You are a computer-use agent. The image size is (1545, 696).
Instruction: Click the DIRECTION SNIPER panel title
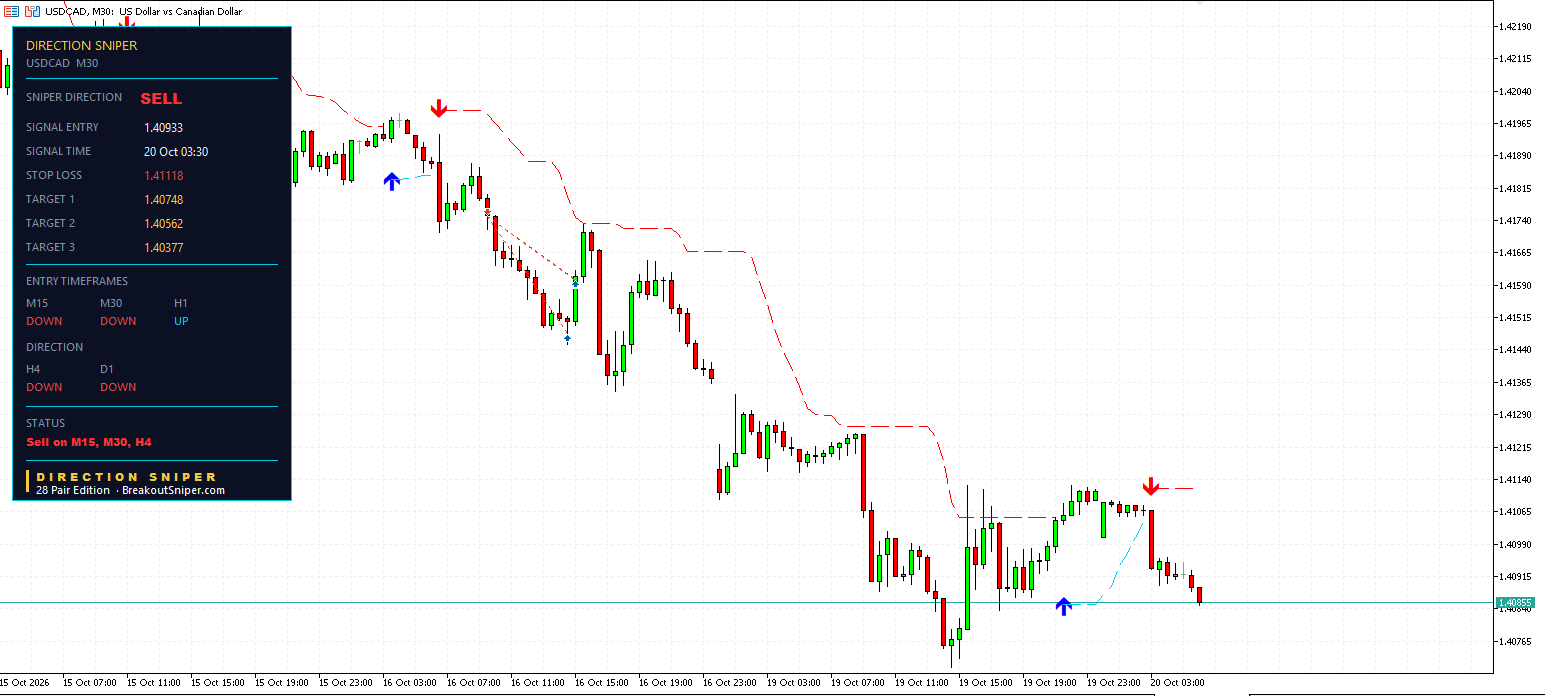82,45
